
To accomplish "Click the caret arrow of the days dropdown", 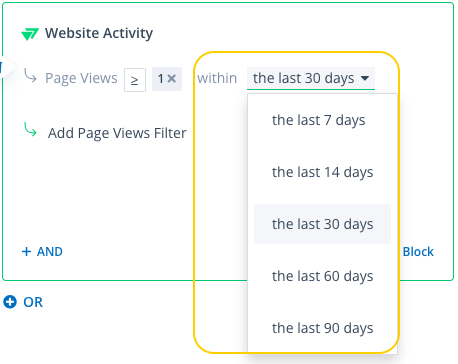I will coord(365,78).
